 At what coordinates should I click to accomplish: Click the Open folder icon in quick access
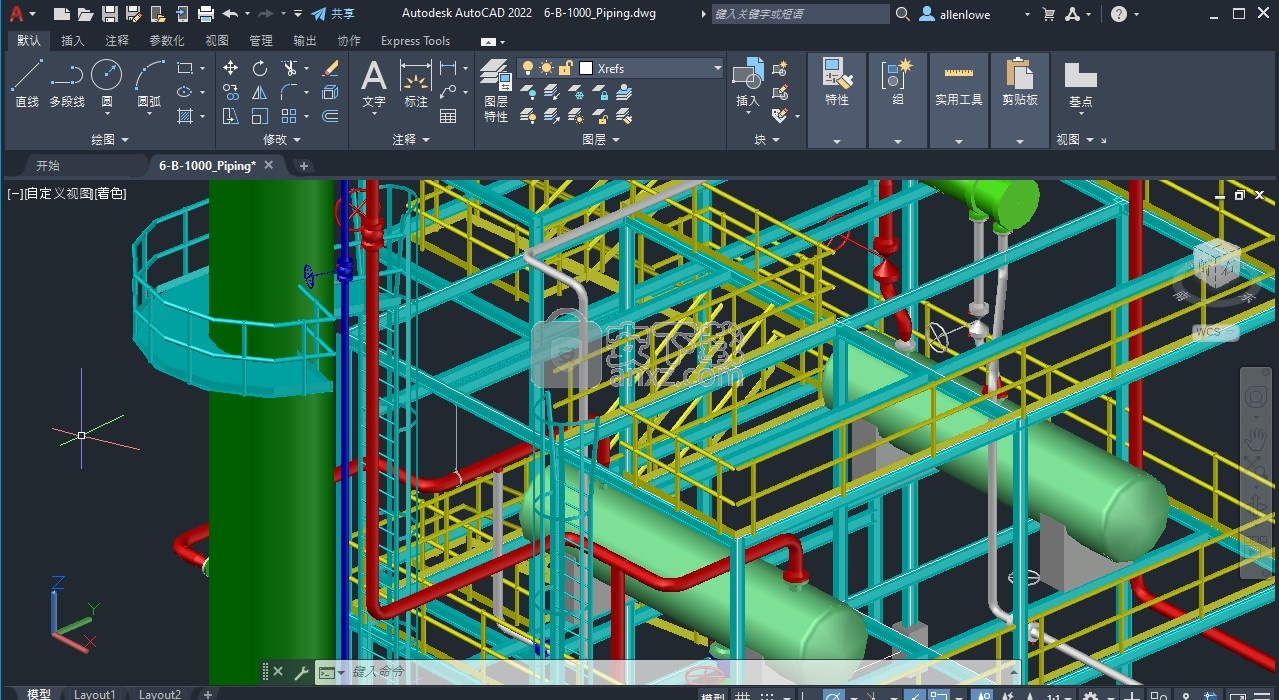pos(85,14)
